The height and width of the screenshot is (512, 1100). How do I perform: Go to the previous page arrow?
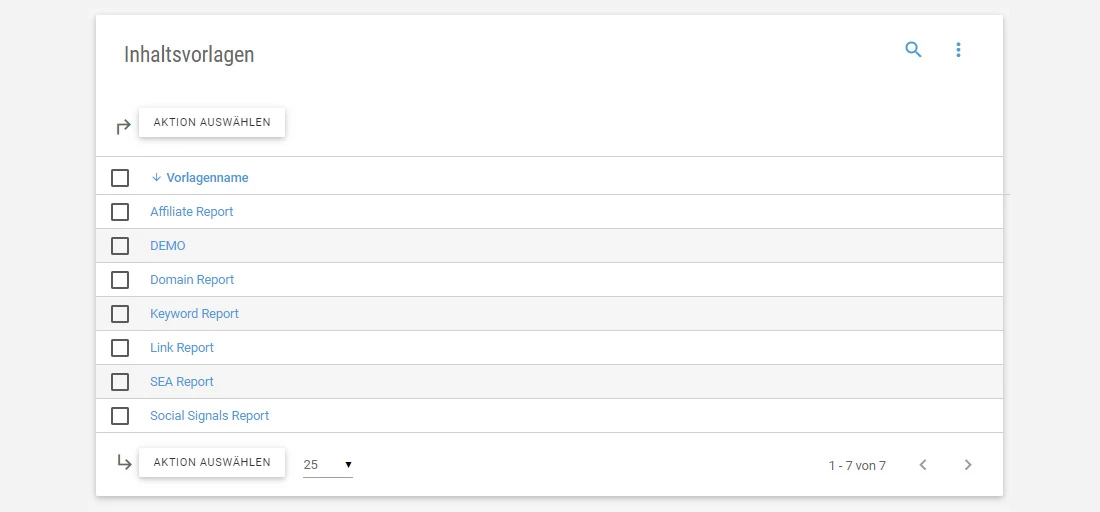923,465
